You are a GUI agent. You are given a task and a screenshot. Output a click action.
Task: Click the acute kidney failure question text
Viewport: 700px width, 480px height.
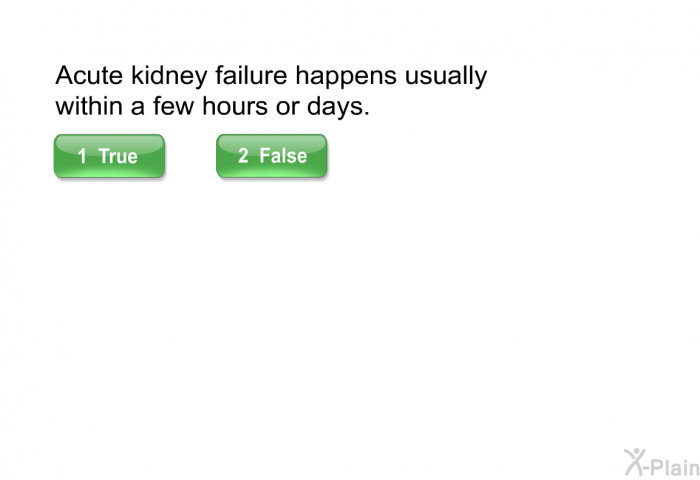point(271,91)
